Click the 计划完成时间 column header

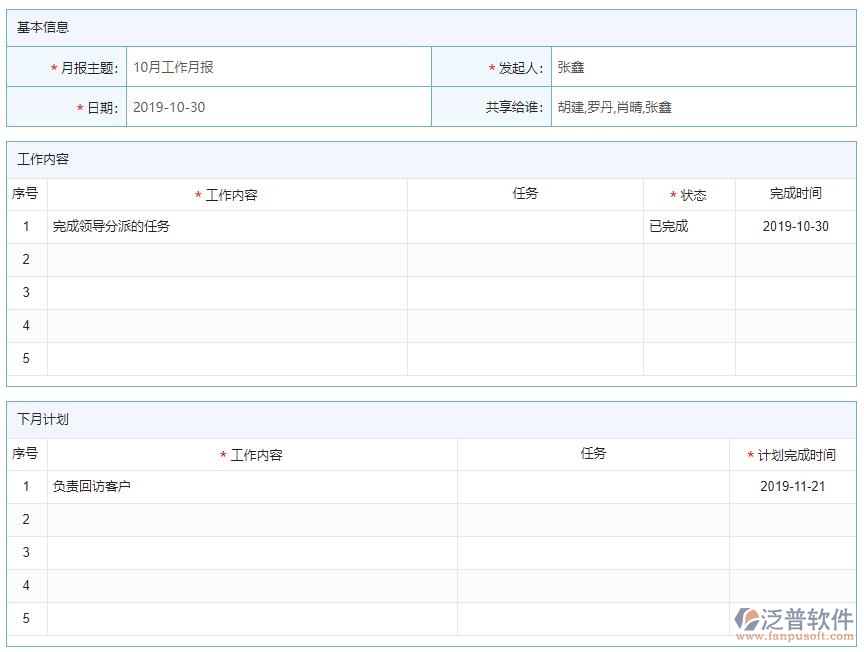pos(796,455)
